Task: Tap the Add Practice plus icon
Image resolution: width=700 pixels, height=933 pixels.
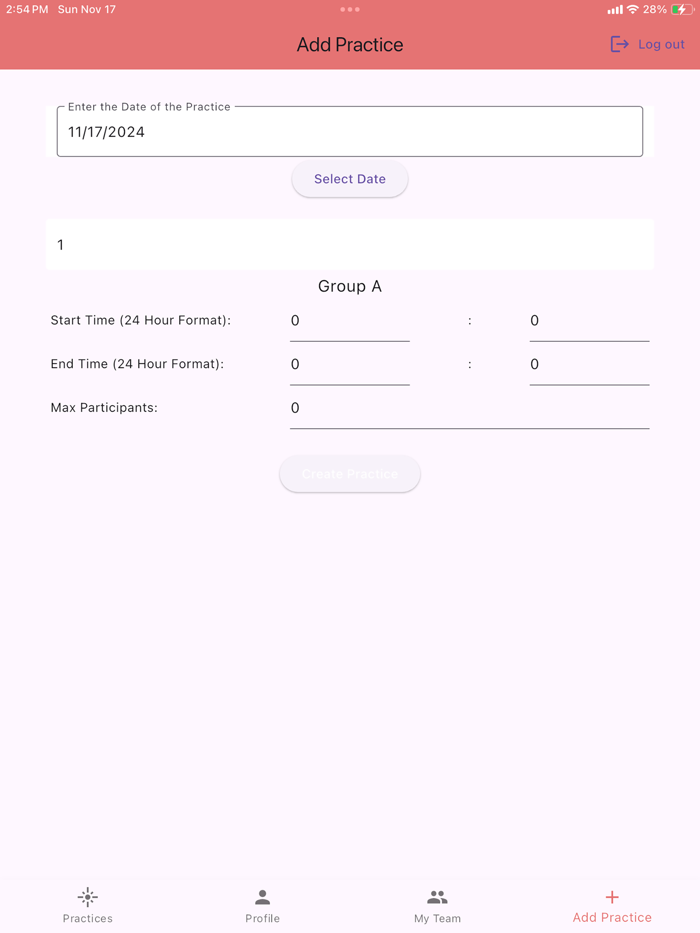Action: point(612,897)
